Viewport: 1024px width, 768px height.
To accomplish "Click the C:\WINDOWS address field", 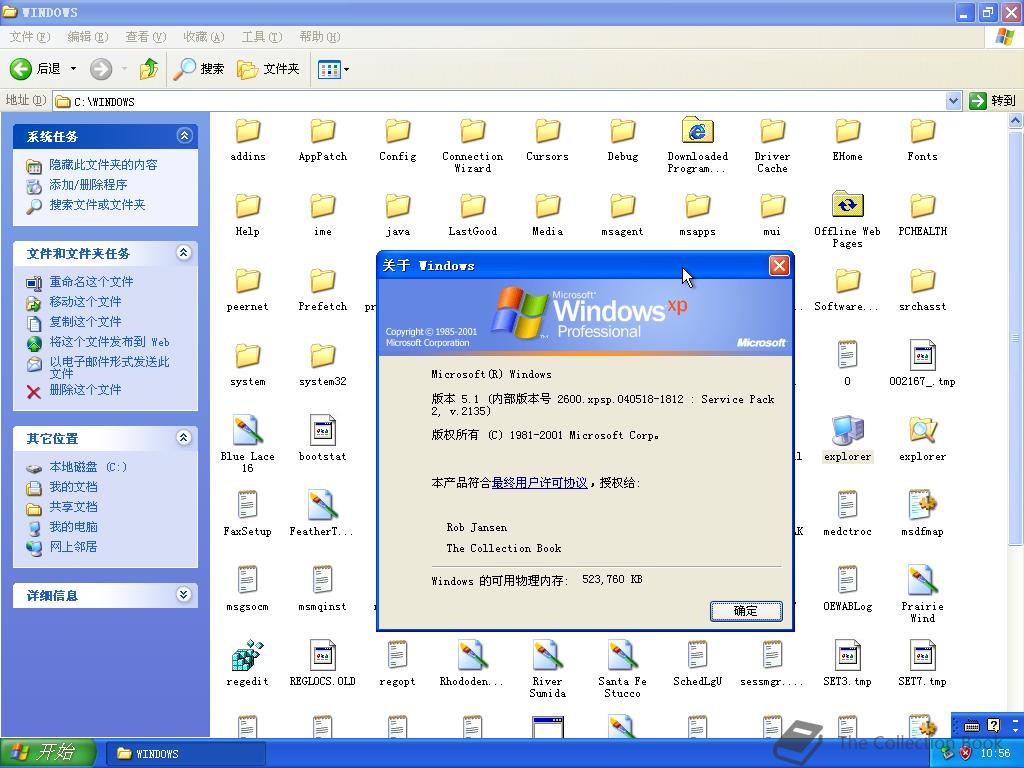I will (x=500, y=102).
